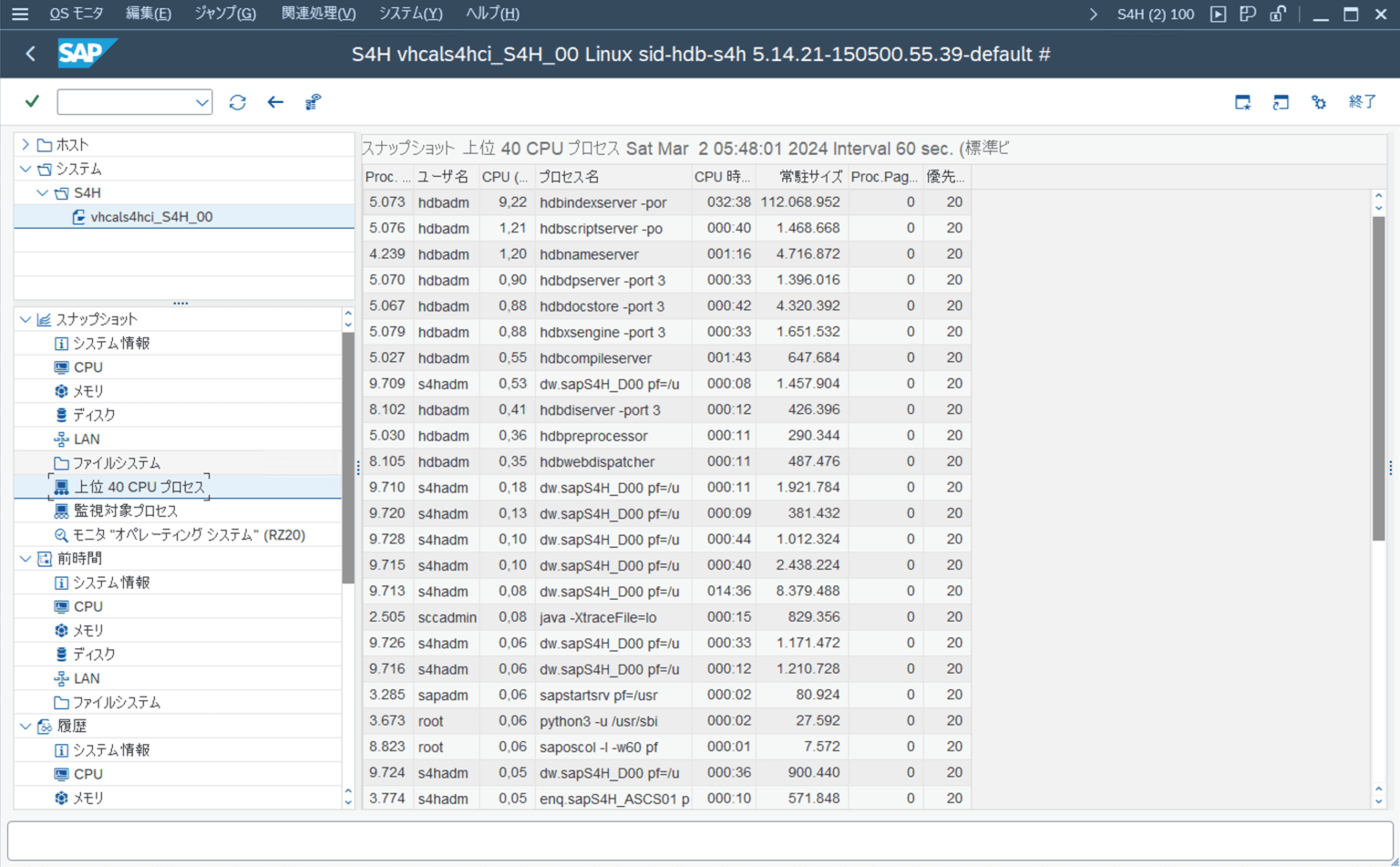
Task: Open the 関連処理(V) menu
Action: 318,14
